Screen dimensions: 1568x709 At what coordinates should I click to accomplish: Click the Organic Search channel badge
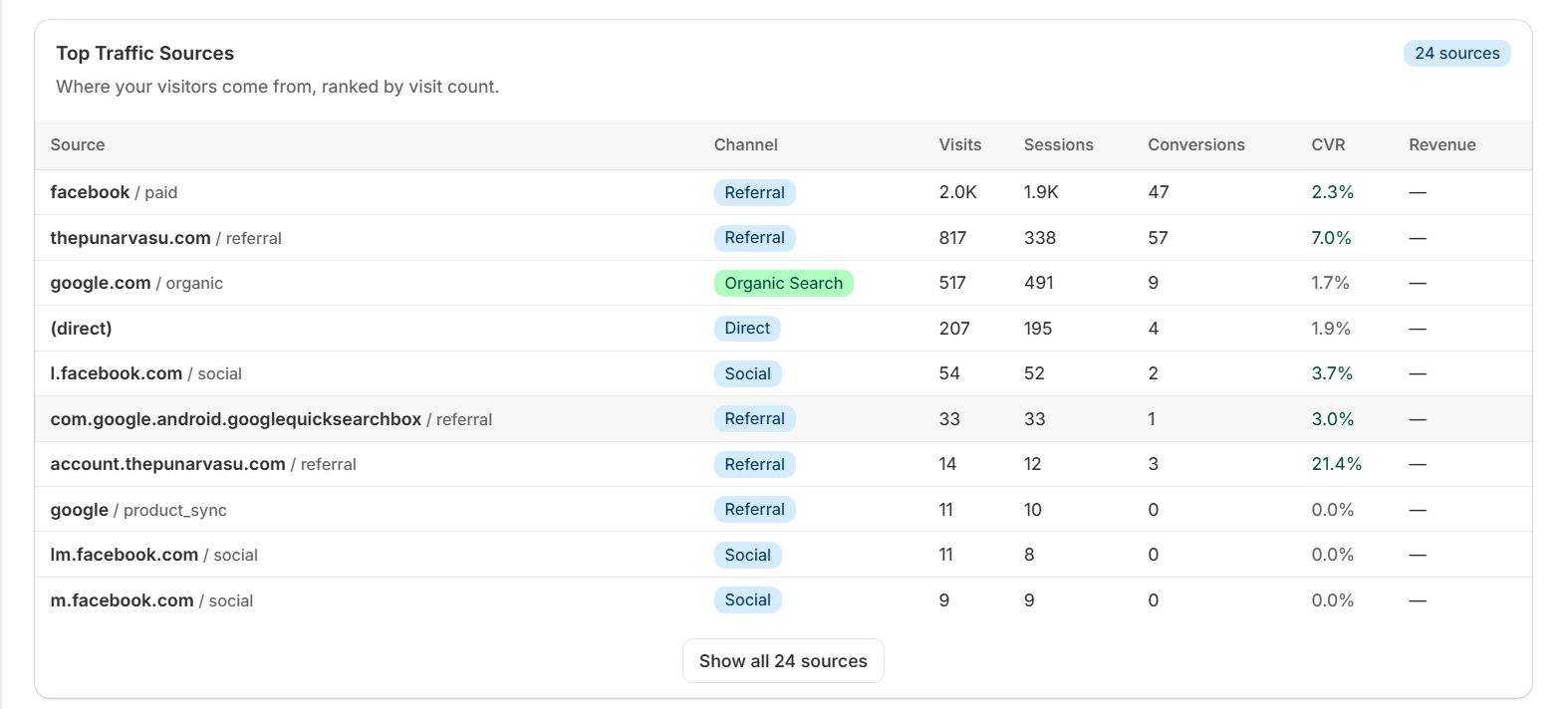783,284
